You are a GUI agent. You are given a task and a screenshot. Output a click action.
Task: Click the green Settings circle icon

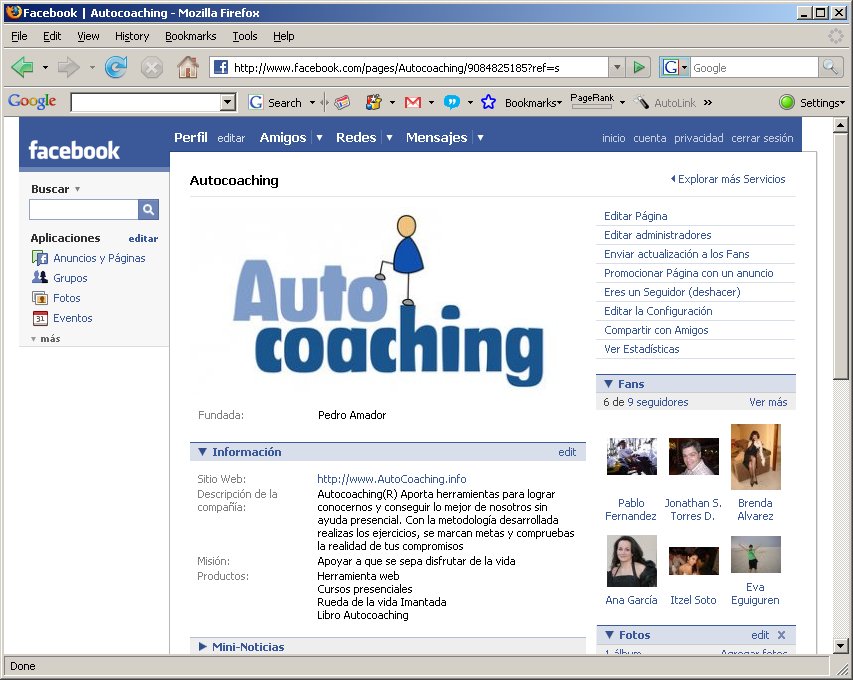[787, 102]
